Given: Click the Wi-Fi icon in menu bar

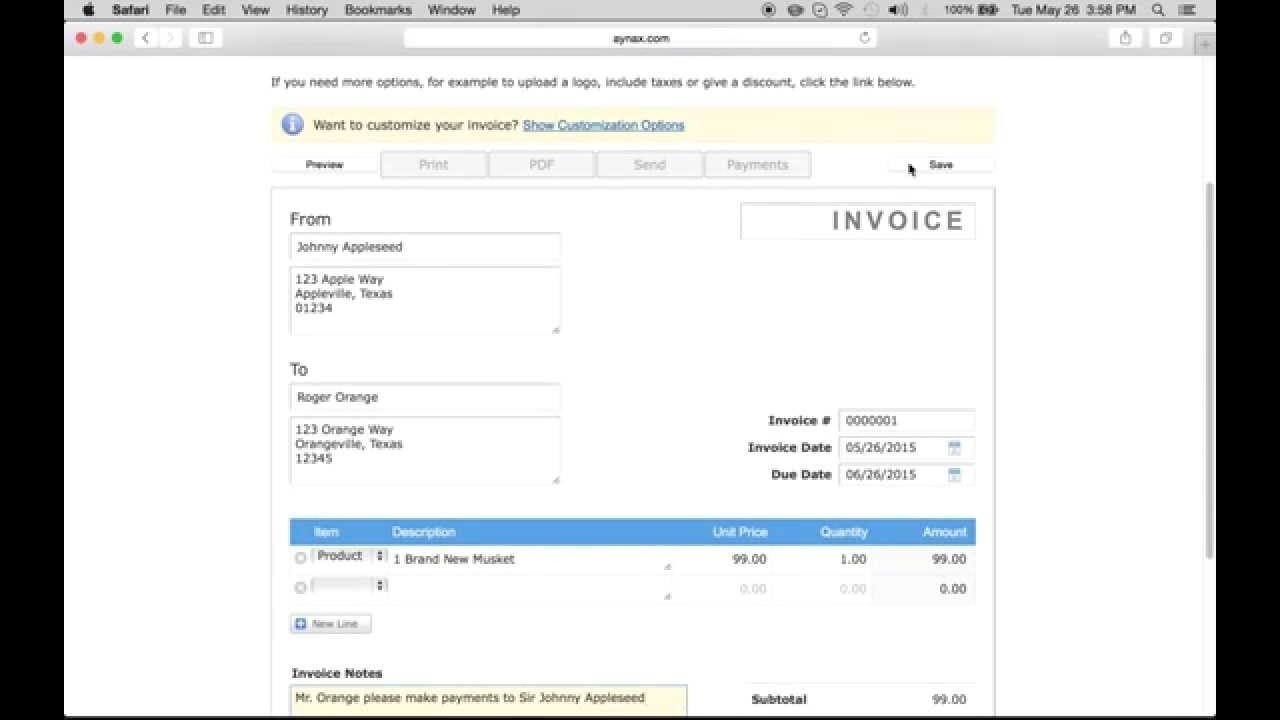Looking at the screenshot, I should pyautogui.click(x=844, y=10).
